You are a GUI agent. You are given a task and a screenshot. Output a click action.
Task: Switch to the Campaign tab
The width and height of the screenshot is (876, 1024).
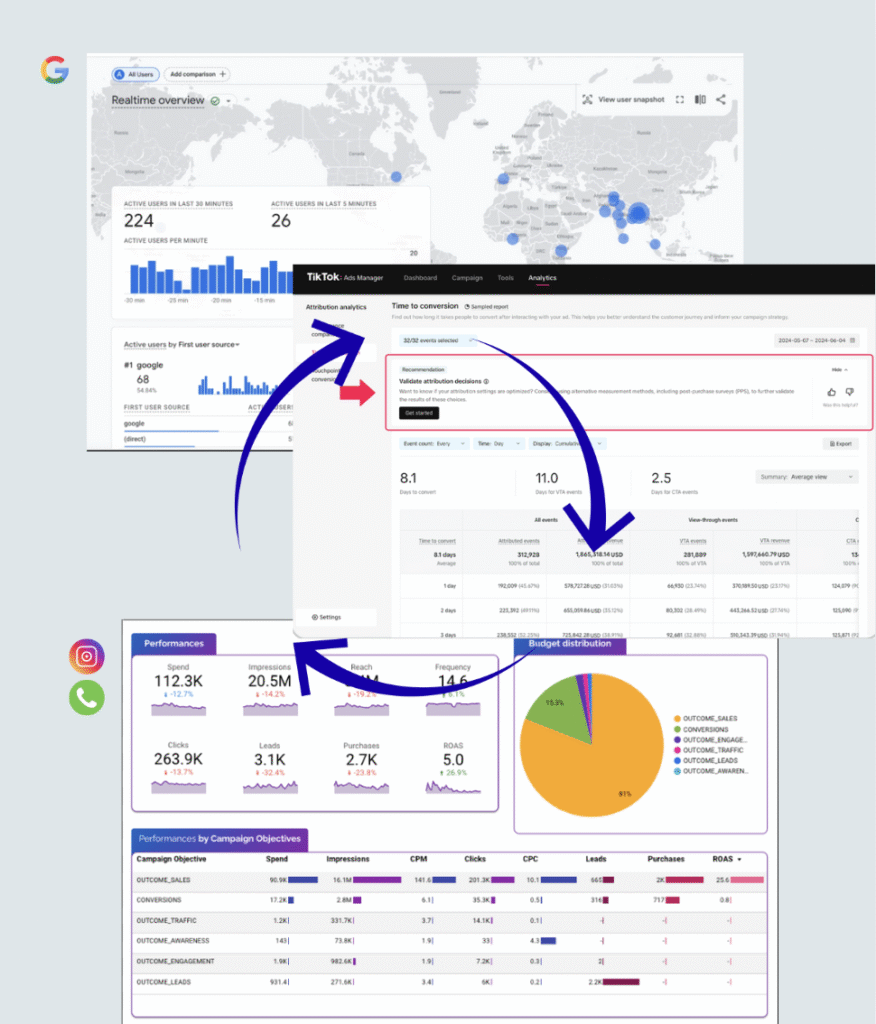pos(467,278)
